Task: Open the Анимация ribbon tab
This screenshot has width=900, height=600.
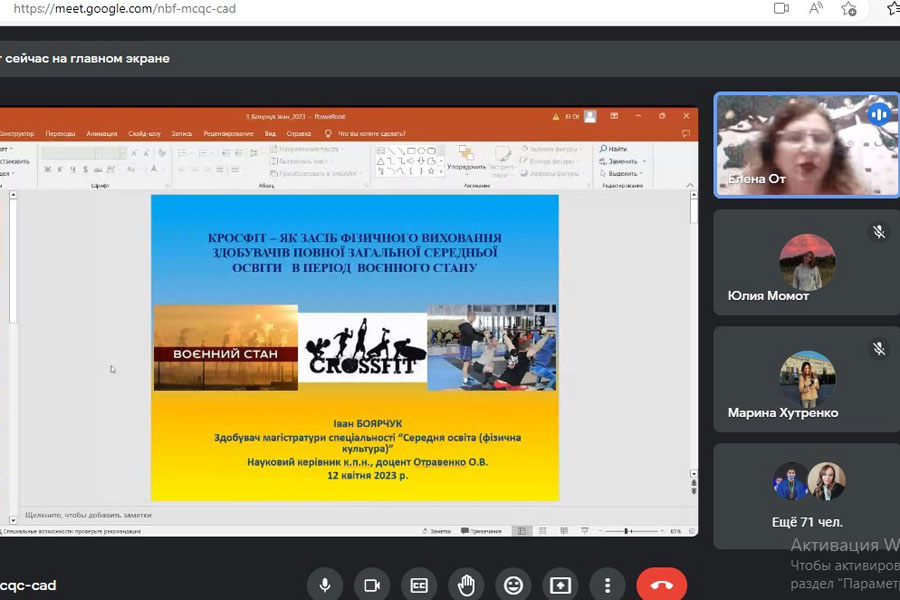Action: pos(102,133)
